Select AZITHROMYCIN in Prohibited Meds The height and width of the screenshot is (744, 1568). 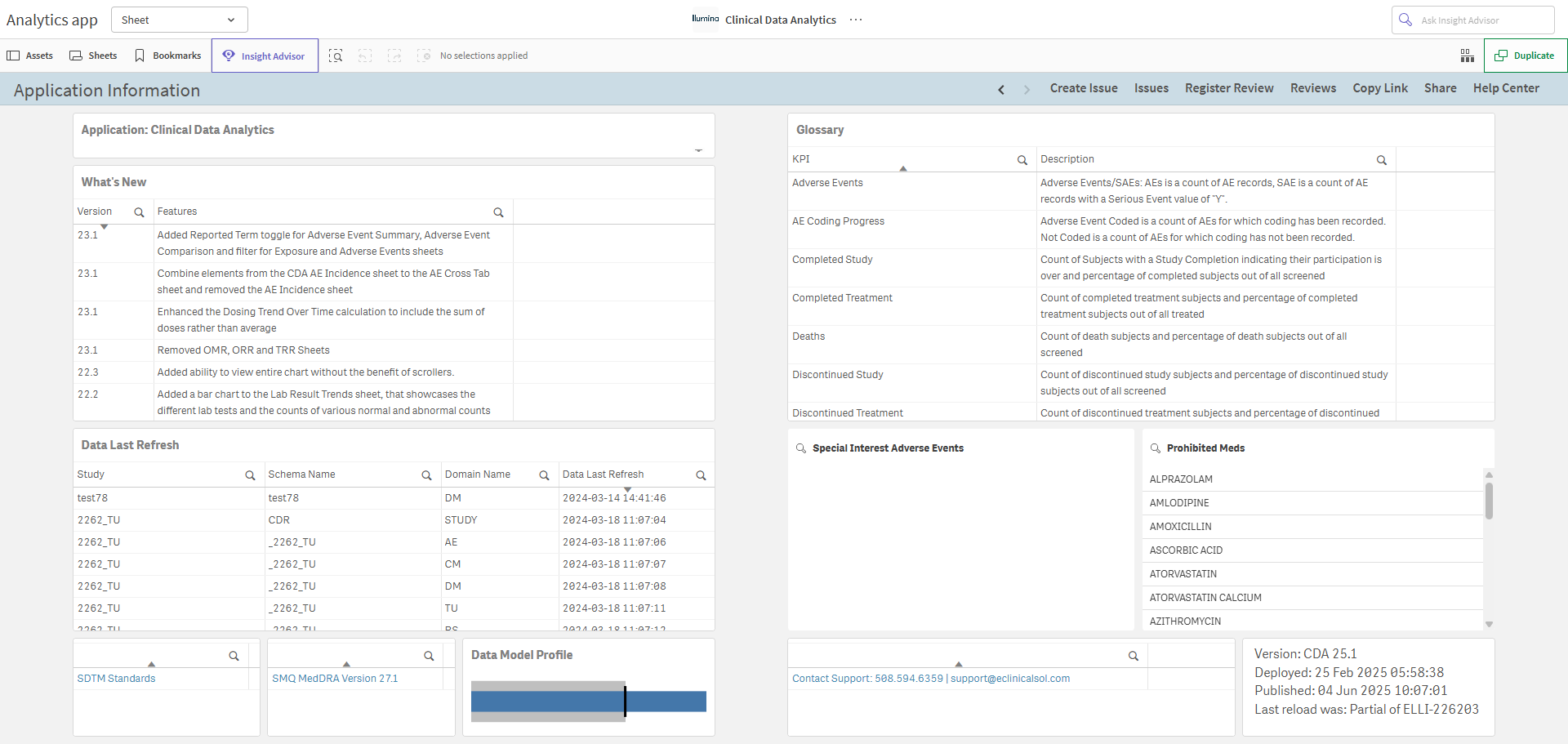1313,621
